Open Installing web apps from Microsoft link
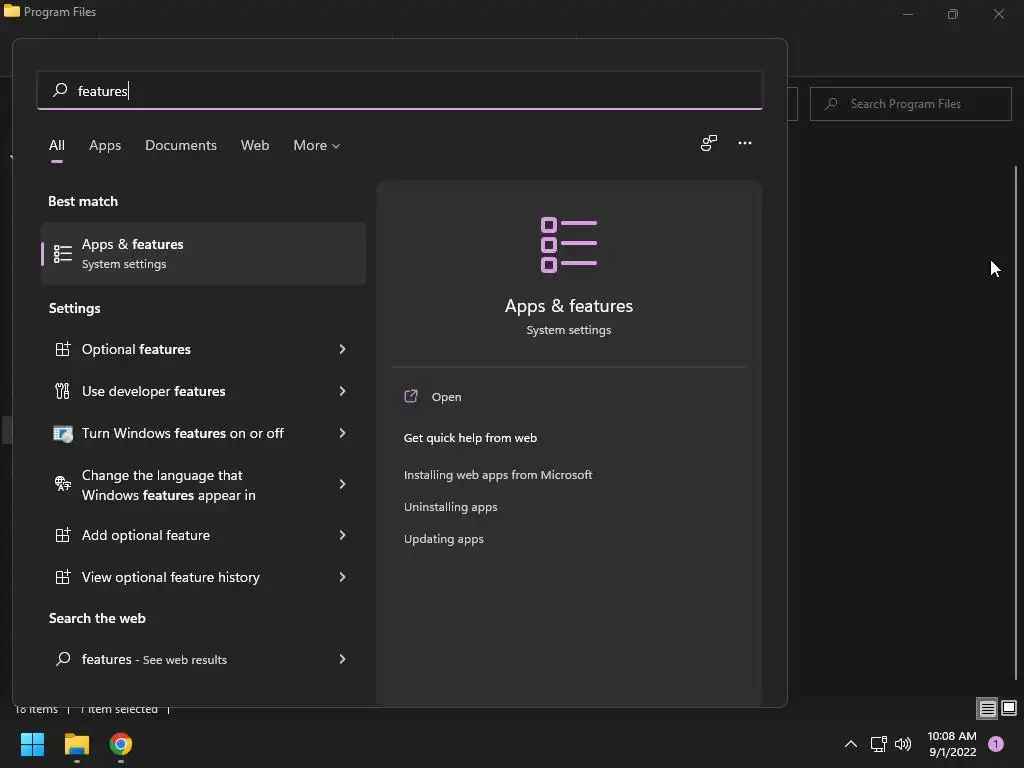 [x=498, y=475]
